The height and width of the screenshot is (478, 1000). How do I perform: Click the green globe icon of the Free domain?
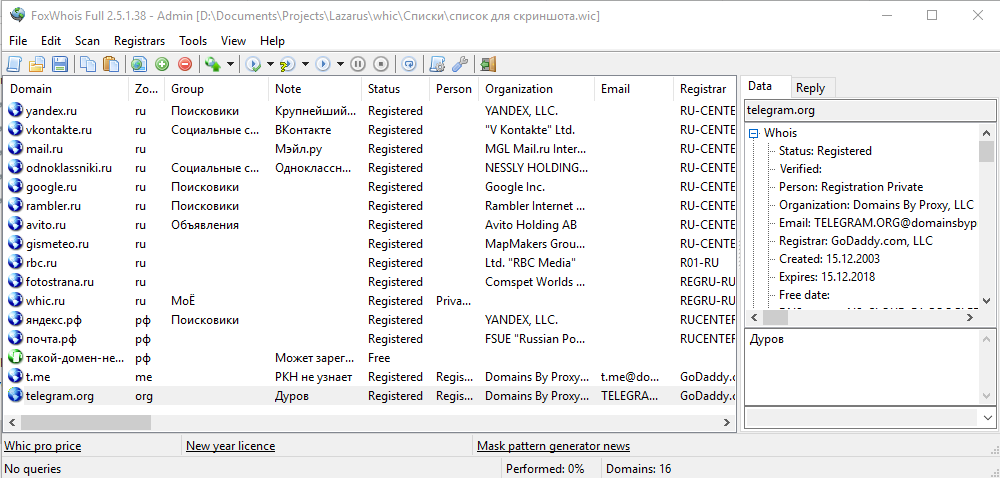pyautogui.click(x=15, y=358)
